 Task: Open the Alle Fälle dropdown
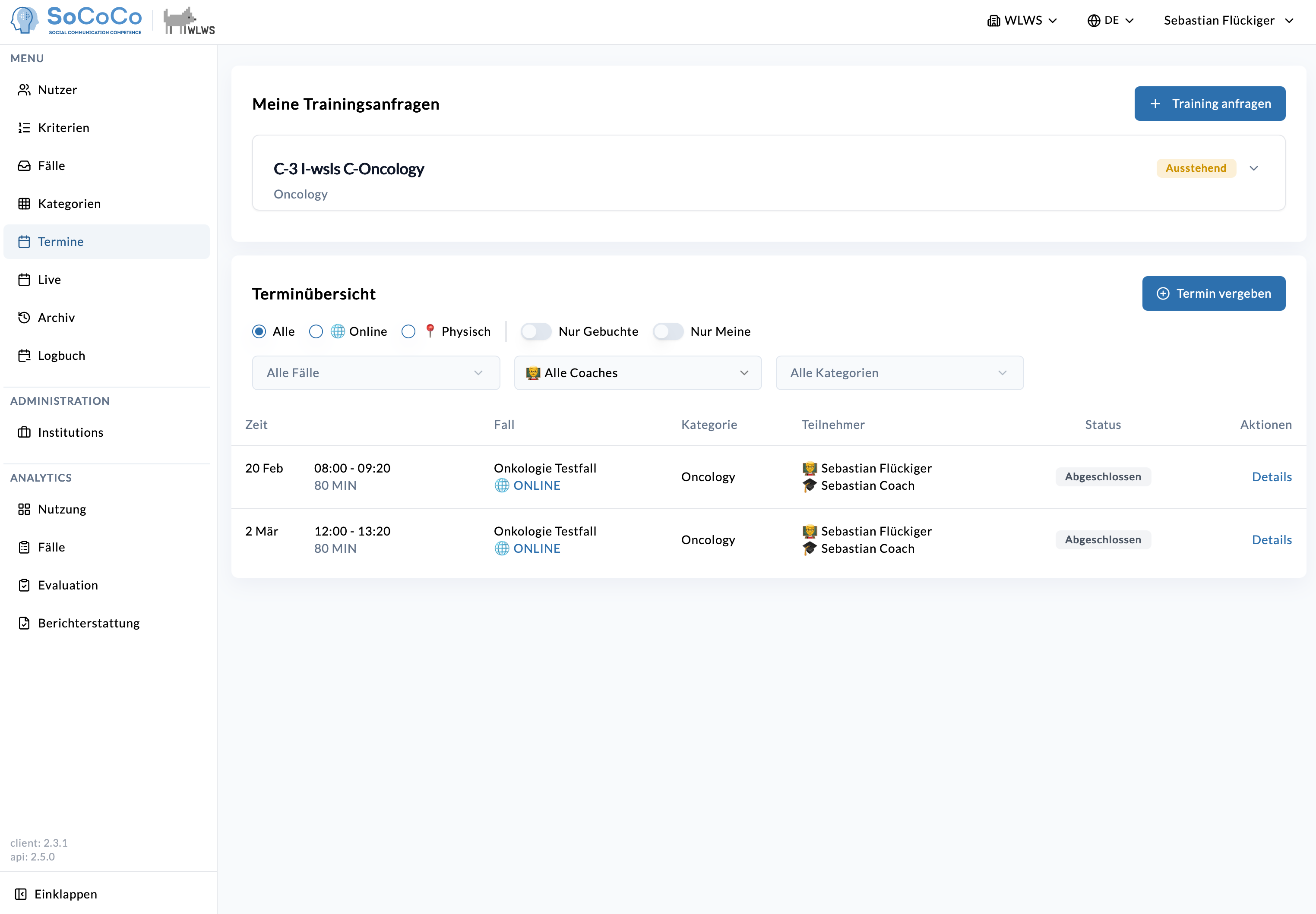[x=376, y=373]
